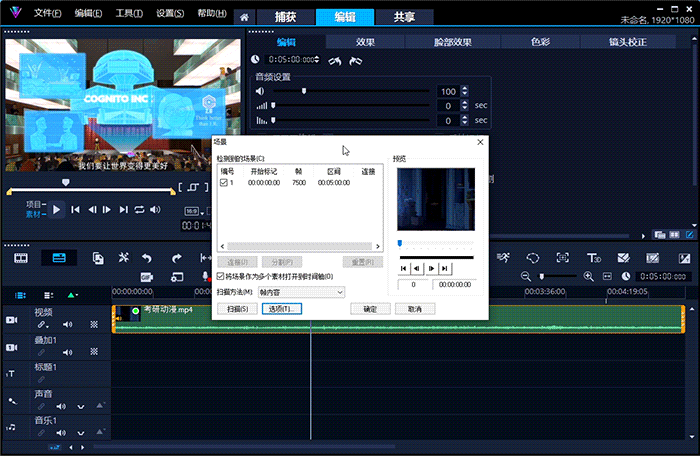Viewport: 700px width, 456px height.
Task: Click the 扫描 scan button
Action: click(236, 309)
